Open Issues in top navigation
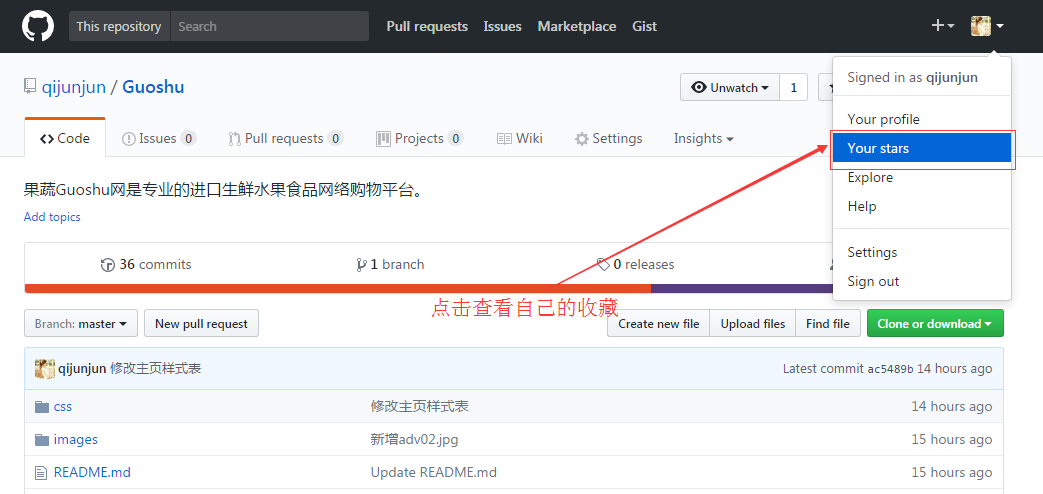The width and height of the screenshot is (1043, 494). pos(502,27)
